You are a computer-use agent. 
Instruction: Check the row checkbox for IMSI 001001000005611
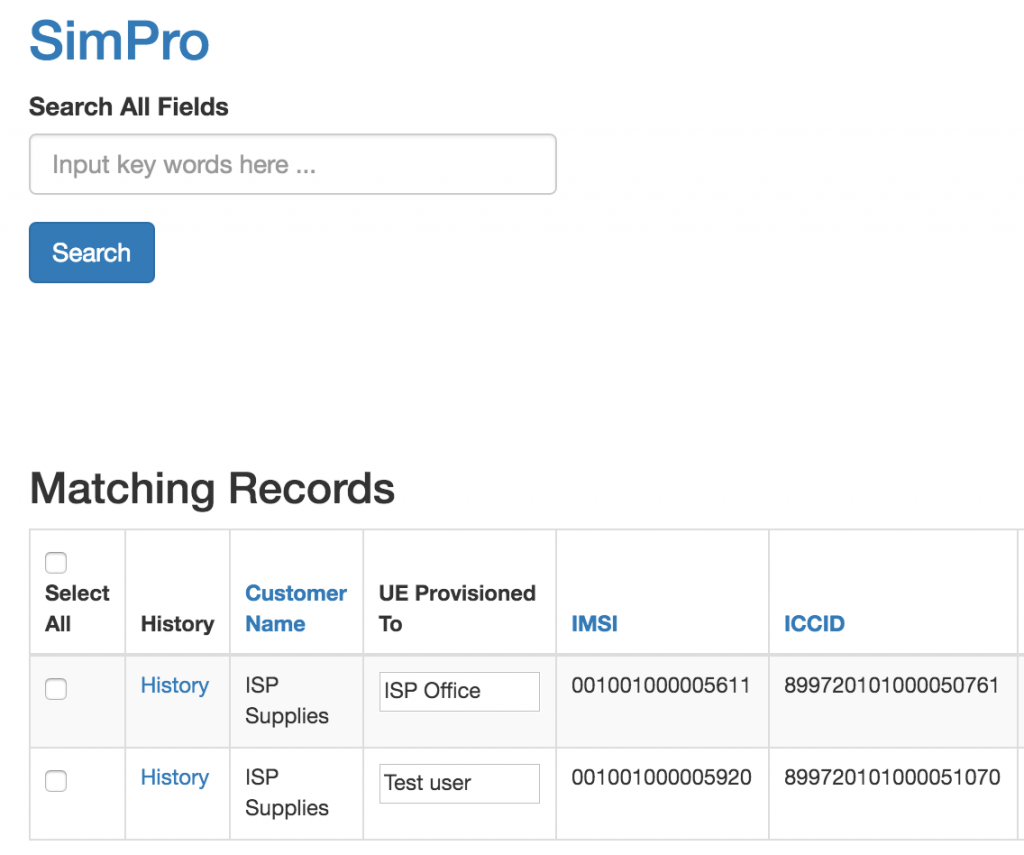coord(56,689)
